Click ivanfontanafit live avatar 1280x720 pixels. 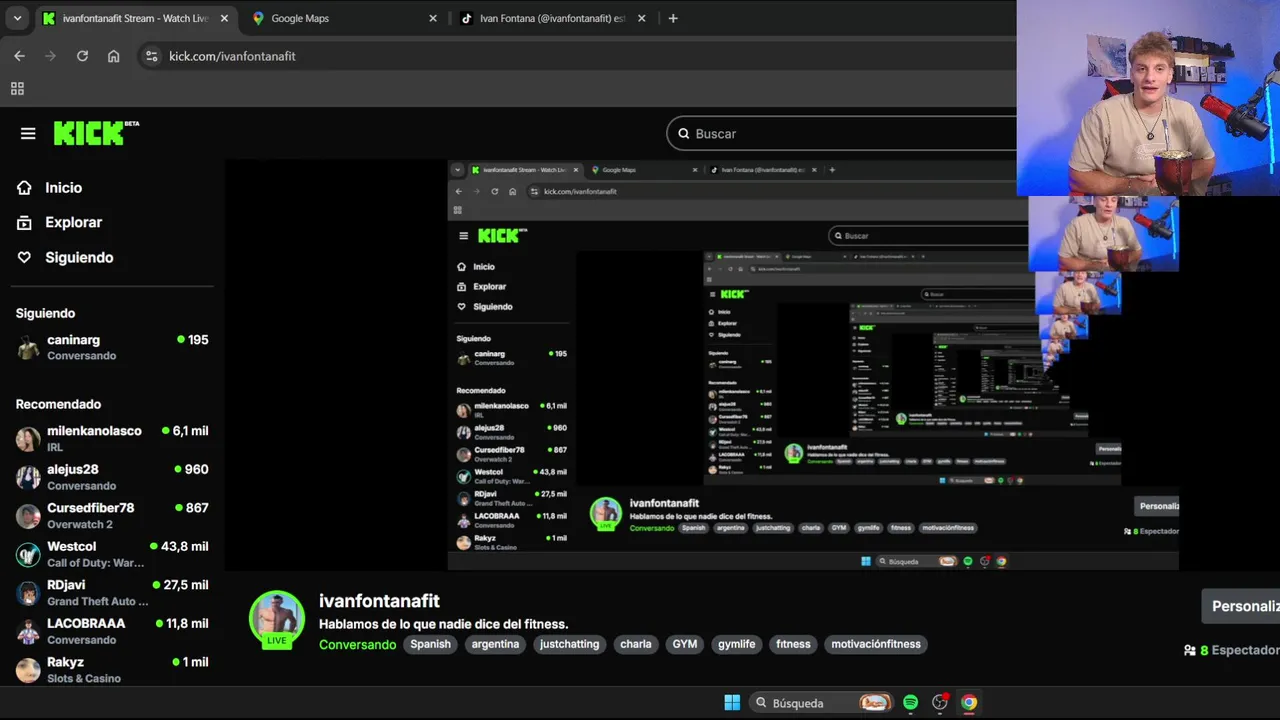point(277,620)
